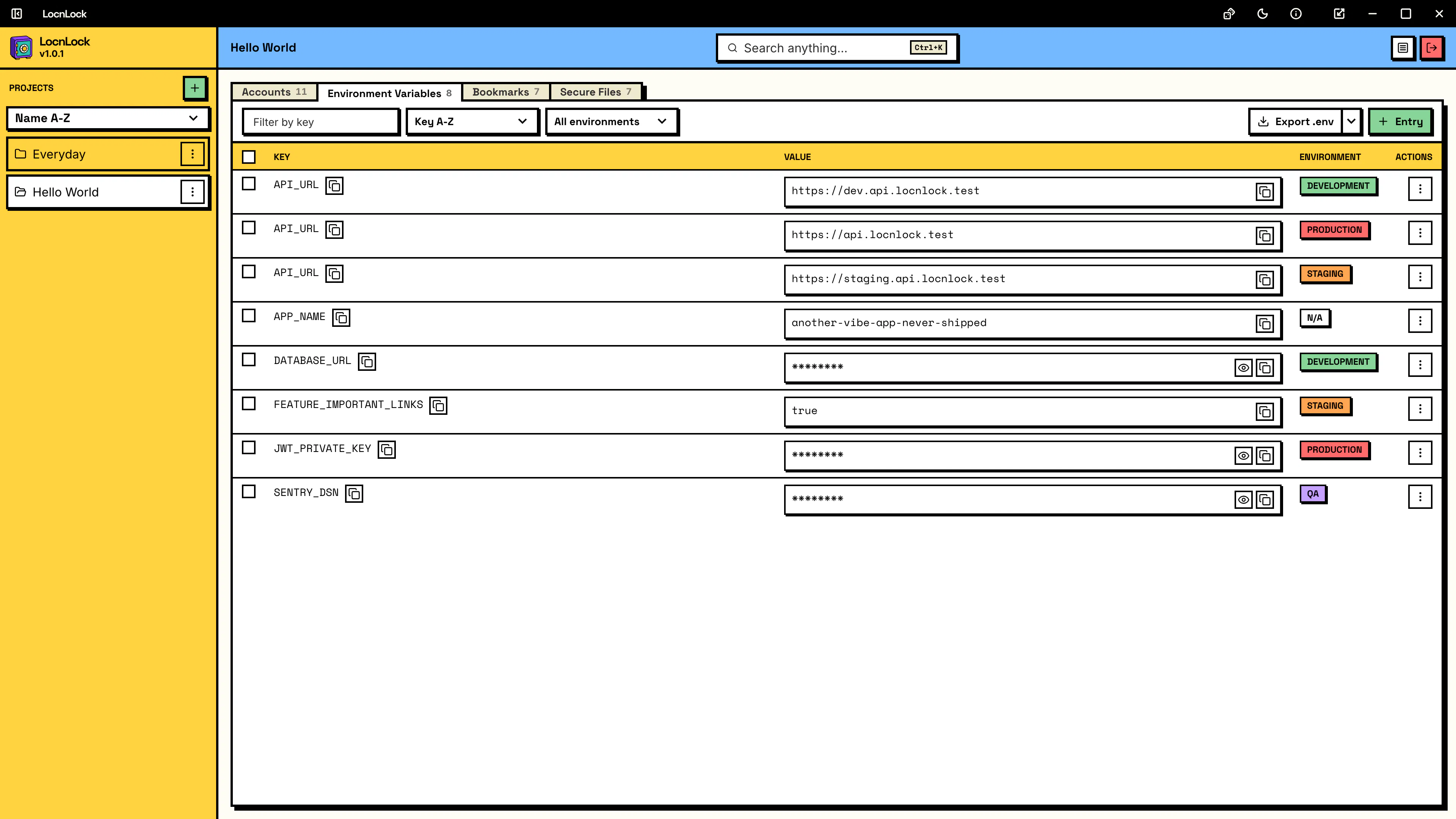Copy the https://api.locnlock.test value
Viewport: 1456px width, 819px height.
1265,236
